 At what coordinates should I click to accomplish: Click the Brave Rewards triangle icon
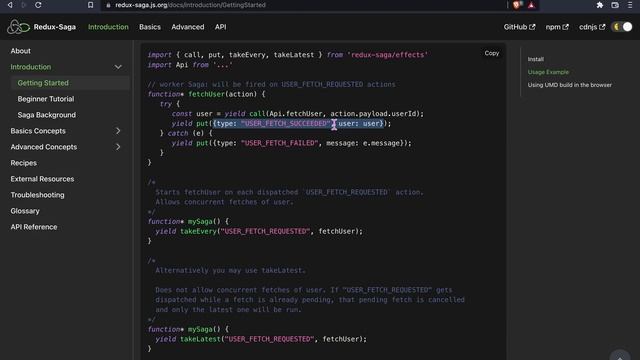pyautogui.click(x=531, y=5)
